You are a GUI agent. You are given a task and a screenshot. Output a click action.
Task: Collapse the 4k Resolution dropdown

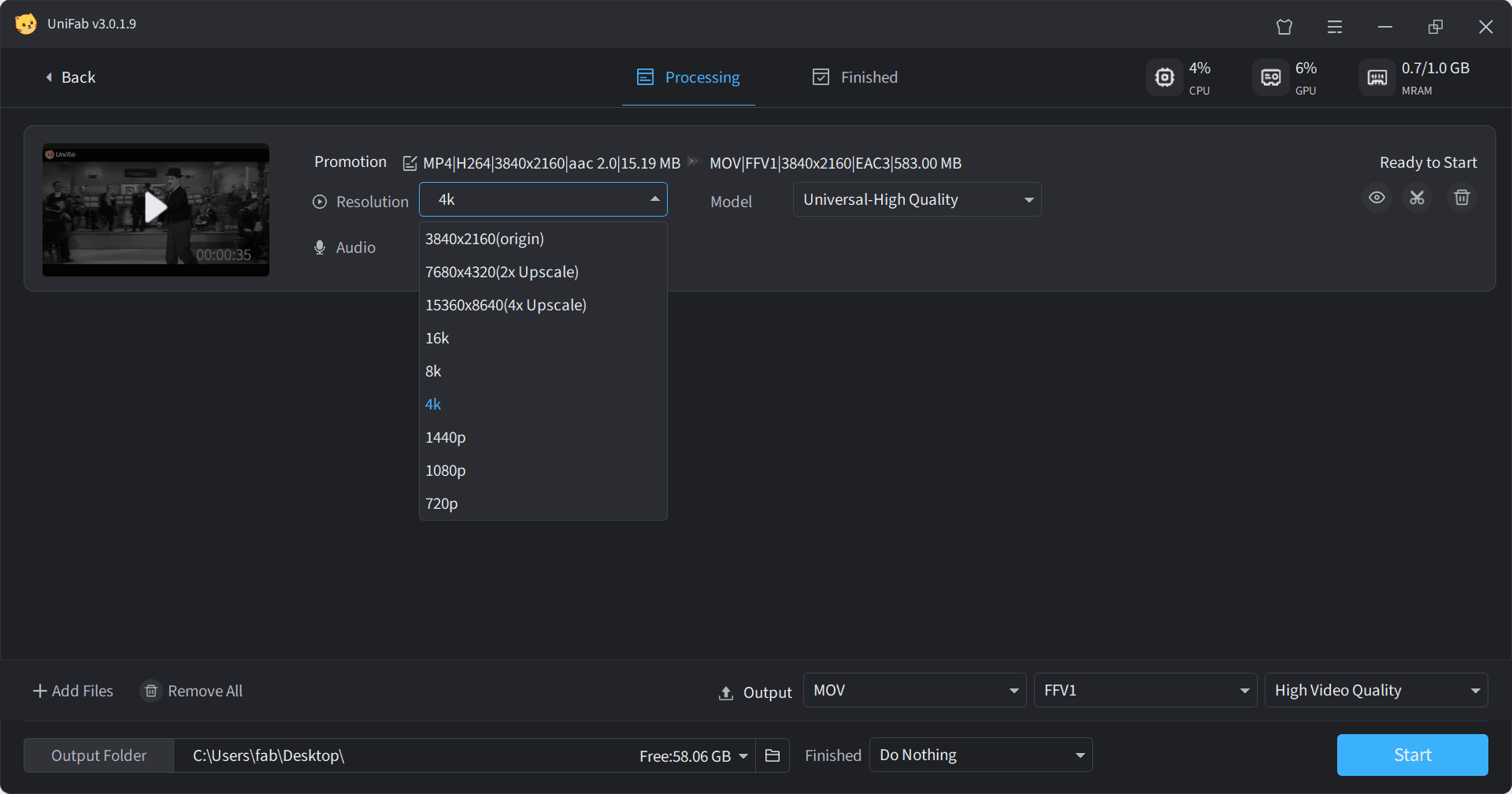point(543,199)
